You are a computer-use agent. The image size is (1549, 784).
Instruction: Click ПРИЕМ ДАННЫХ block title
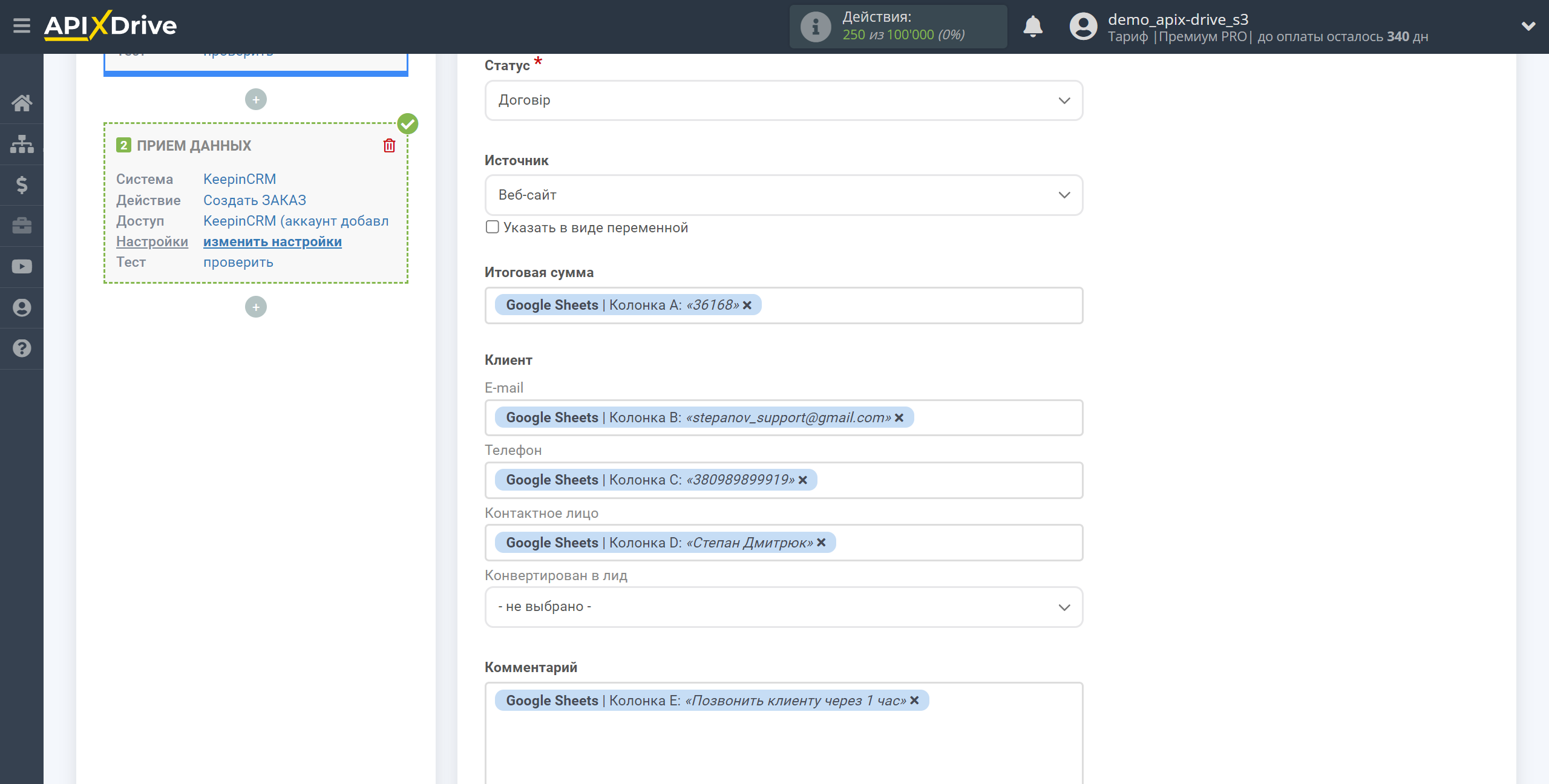(x=194, y=145)
